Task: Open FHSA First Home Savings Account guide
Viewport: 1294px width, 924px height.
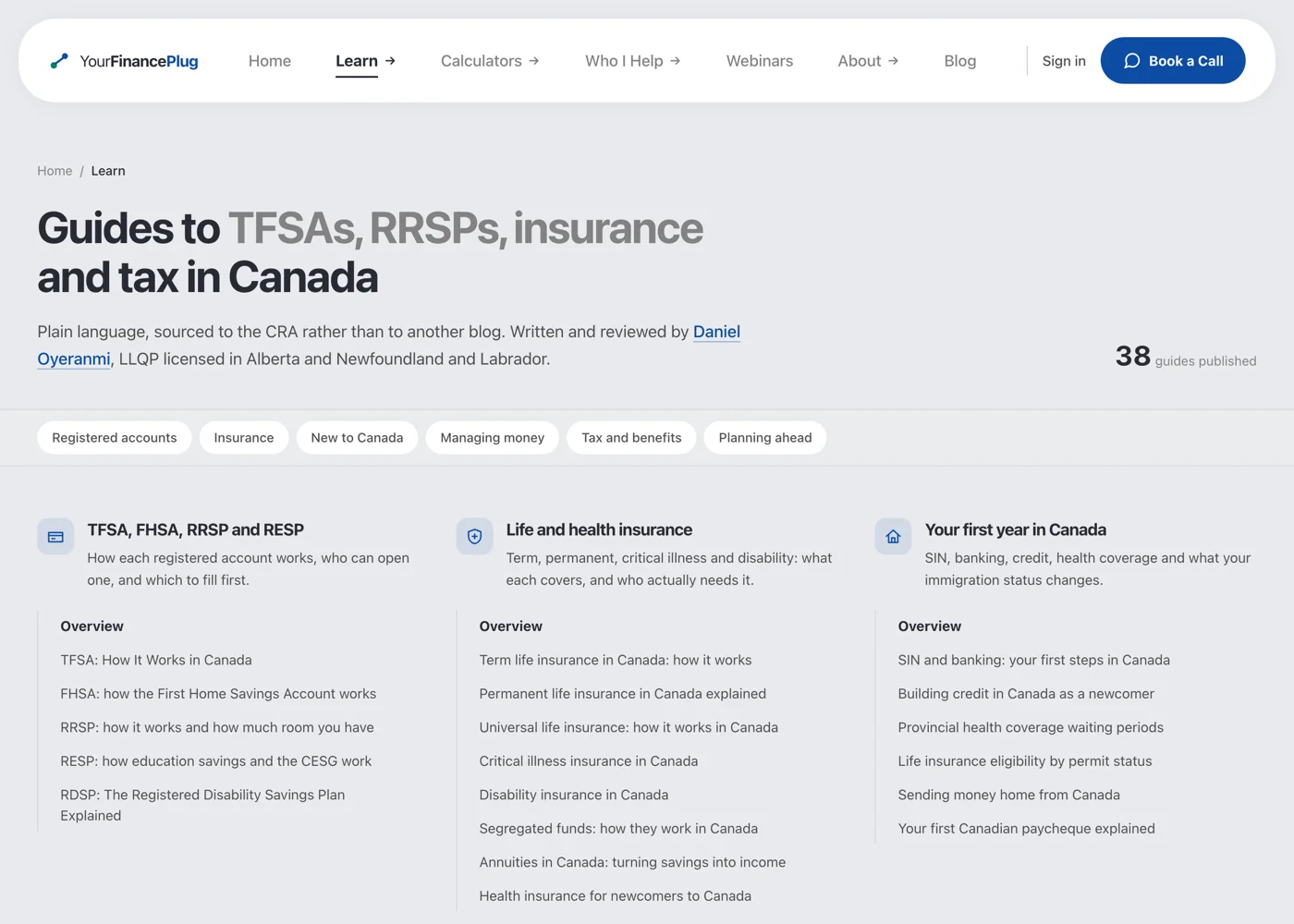Action: click(x=218, y=694)
